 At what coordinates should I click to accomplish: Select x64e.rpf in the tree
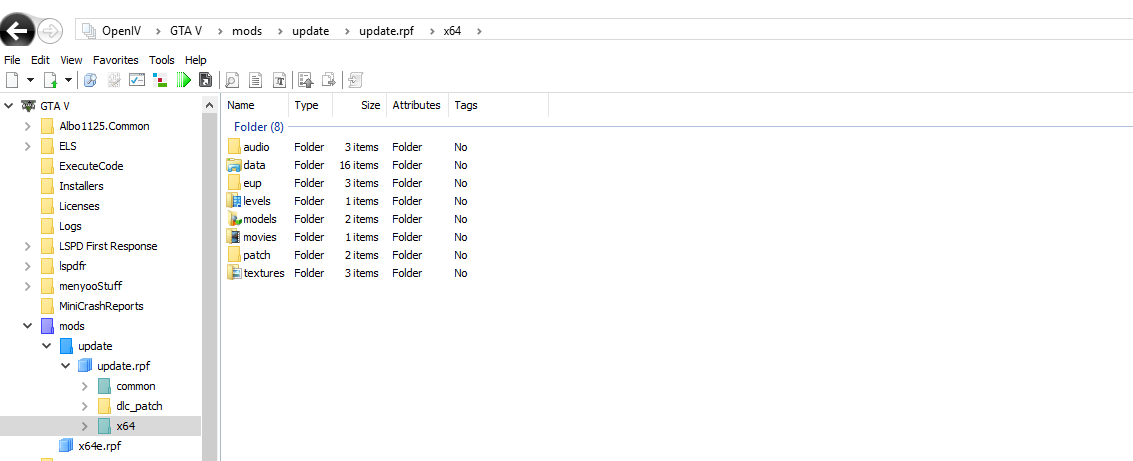click(x=99, y=446)
